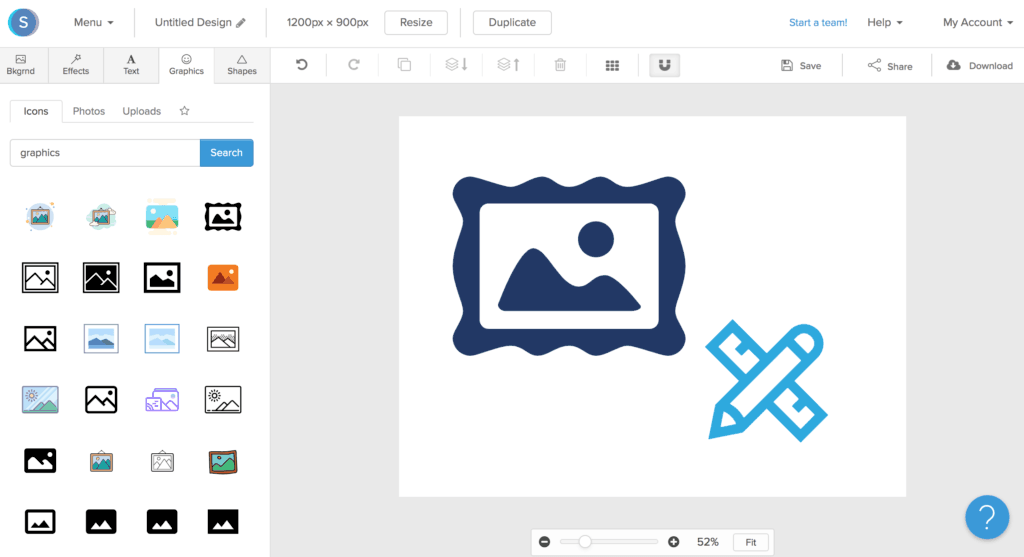Send the layer backward
The width and height of the screenshot is (1024, 557).
456,65
